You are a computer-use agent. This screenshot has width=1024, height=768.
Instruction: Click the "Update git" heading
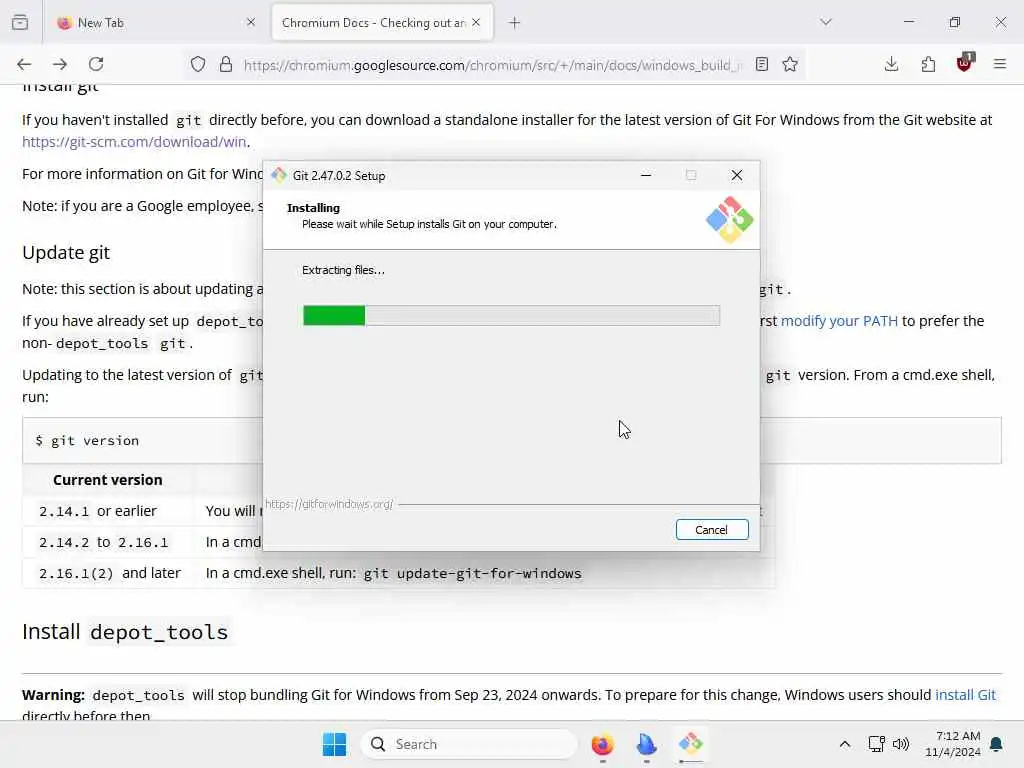66,253
